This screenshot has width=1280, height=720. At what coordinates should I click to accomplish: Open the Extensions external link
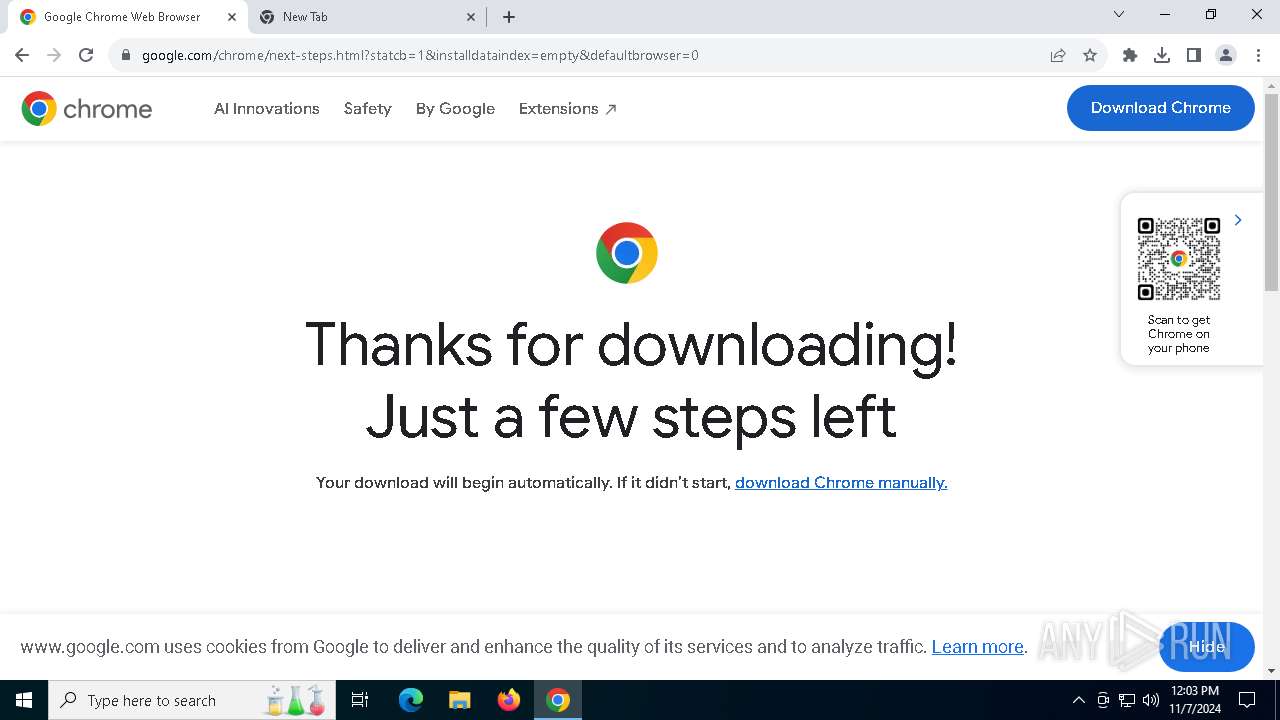567,108
